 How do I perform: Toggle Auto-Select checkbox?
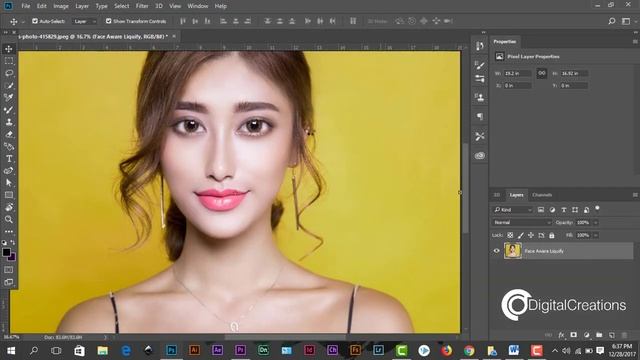(35, 21)
